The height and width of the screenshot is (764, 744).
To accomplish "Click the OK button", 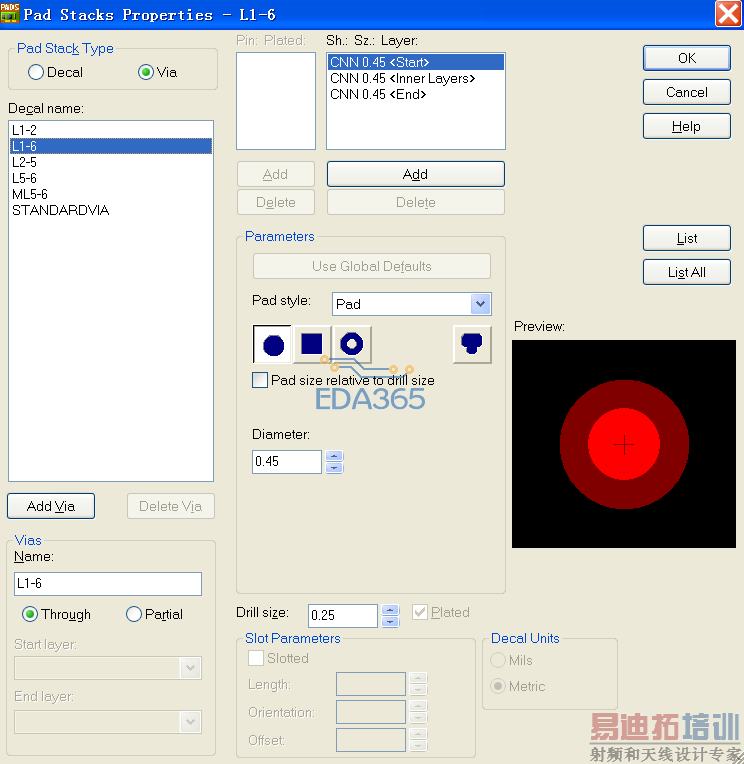I will pyautogui.click(x=687, y=58).
